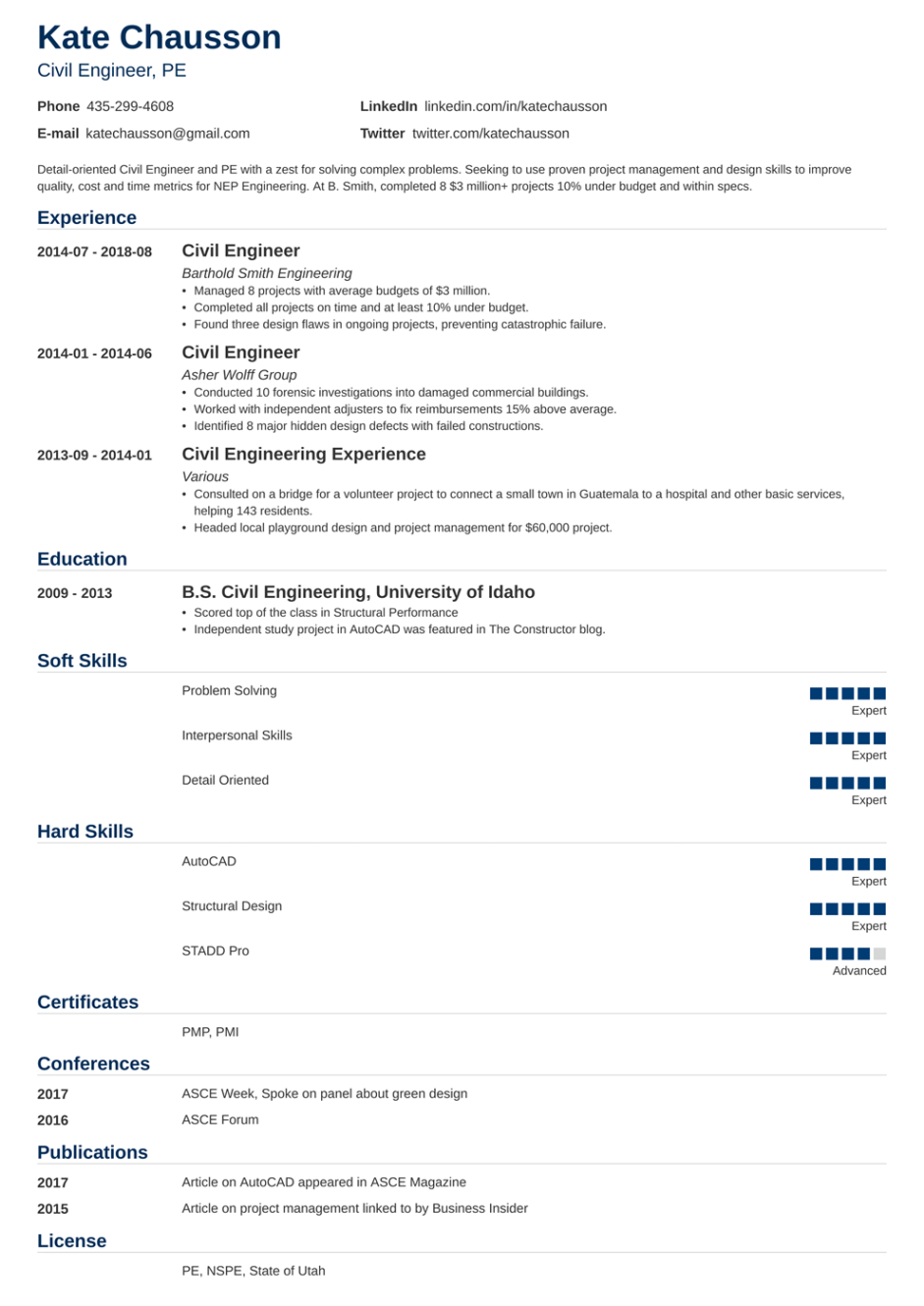The height and width of the screenshot is (1306, 924).
Task: Click the katechausson@gmail.com email address
Action: tap(167, 134)
